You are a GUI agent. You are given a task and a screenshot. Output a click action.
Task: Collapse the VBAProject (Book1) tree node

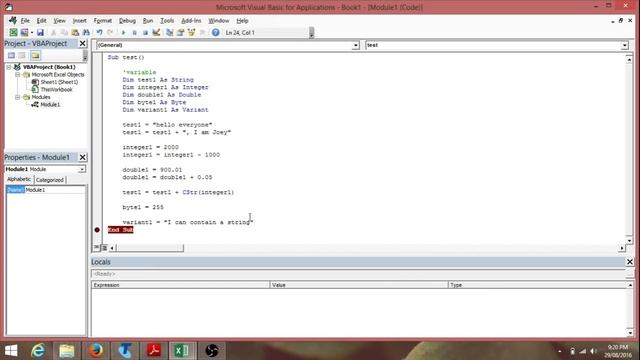pos(9,67)
